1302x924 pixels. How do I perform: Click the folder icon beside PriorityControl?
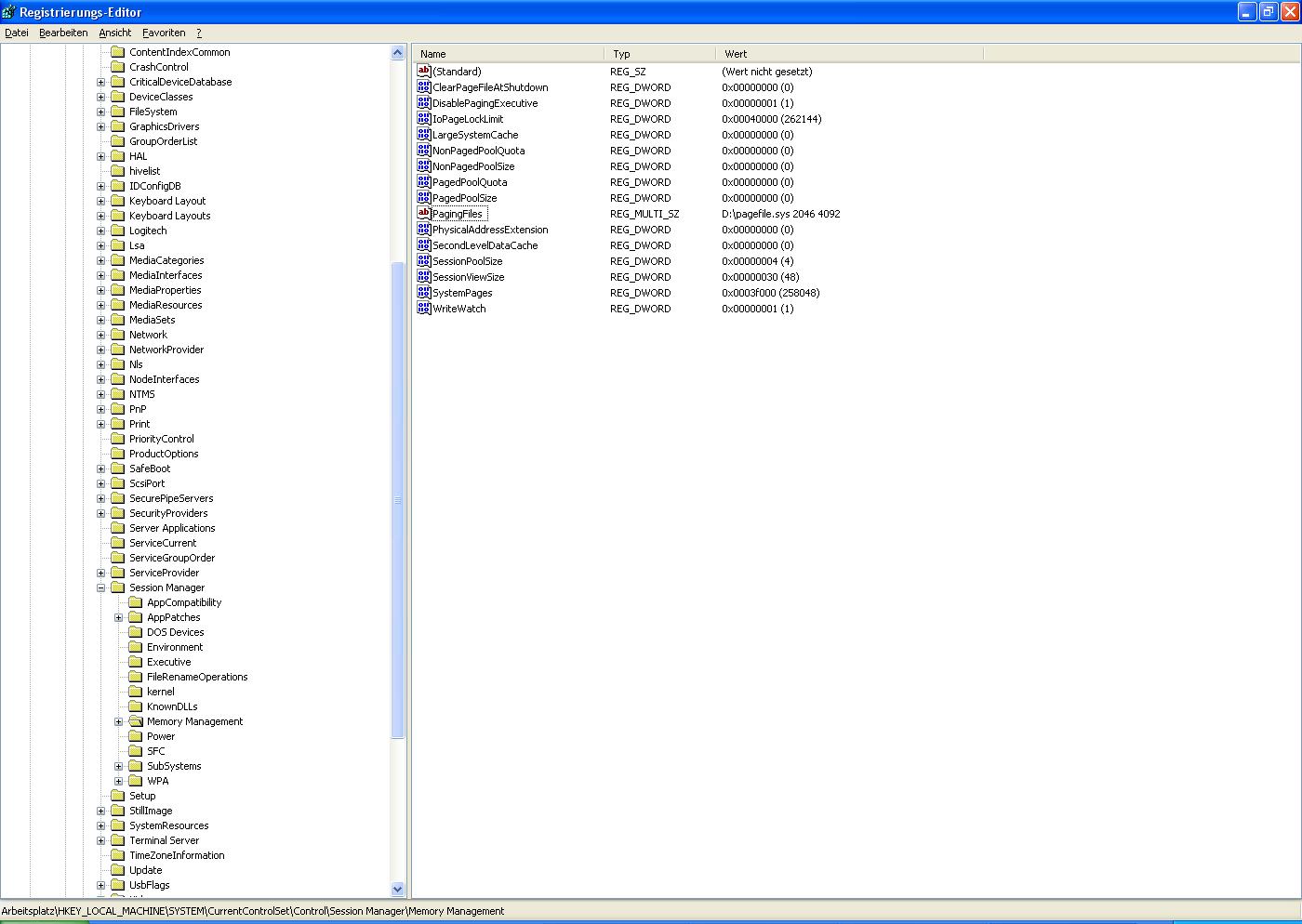[118, 439]
